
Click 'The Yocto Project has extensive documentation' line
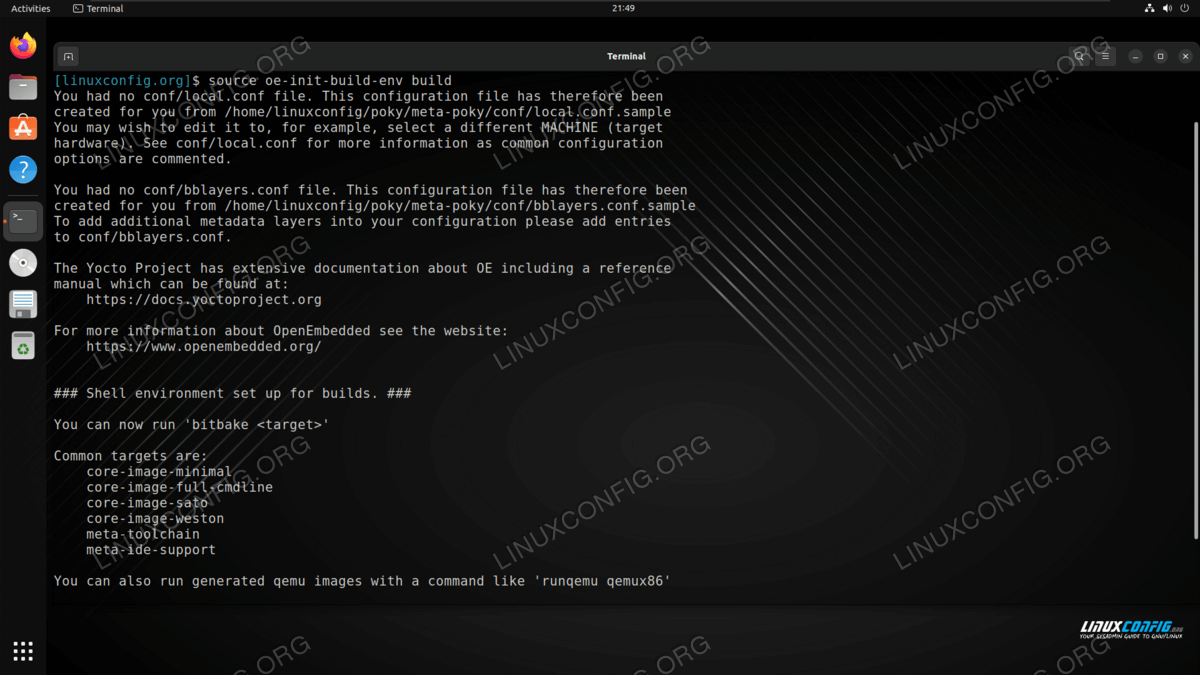click(x=363, y=268)
